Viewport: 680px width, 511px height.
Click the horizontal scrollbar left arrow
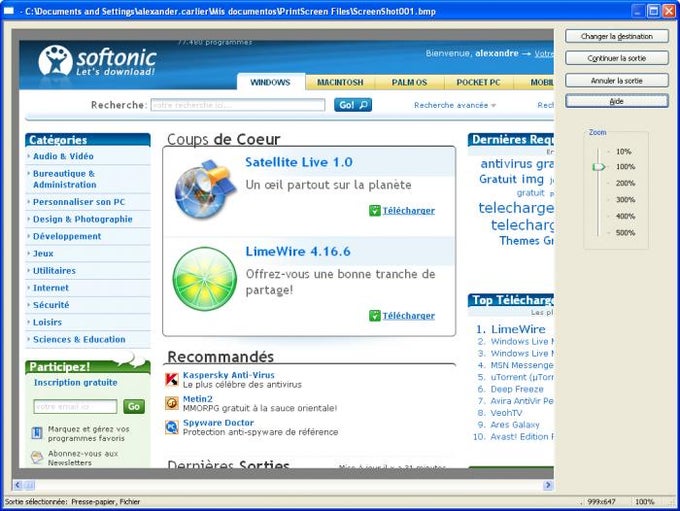click(18, 485)
